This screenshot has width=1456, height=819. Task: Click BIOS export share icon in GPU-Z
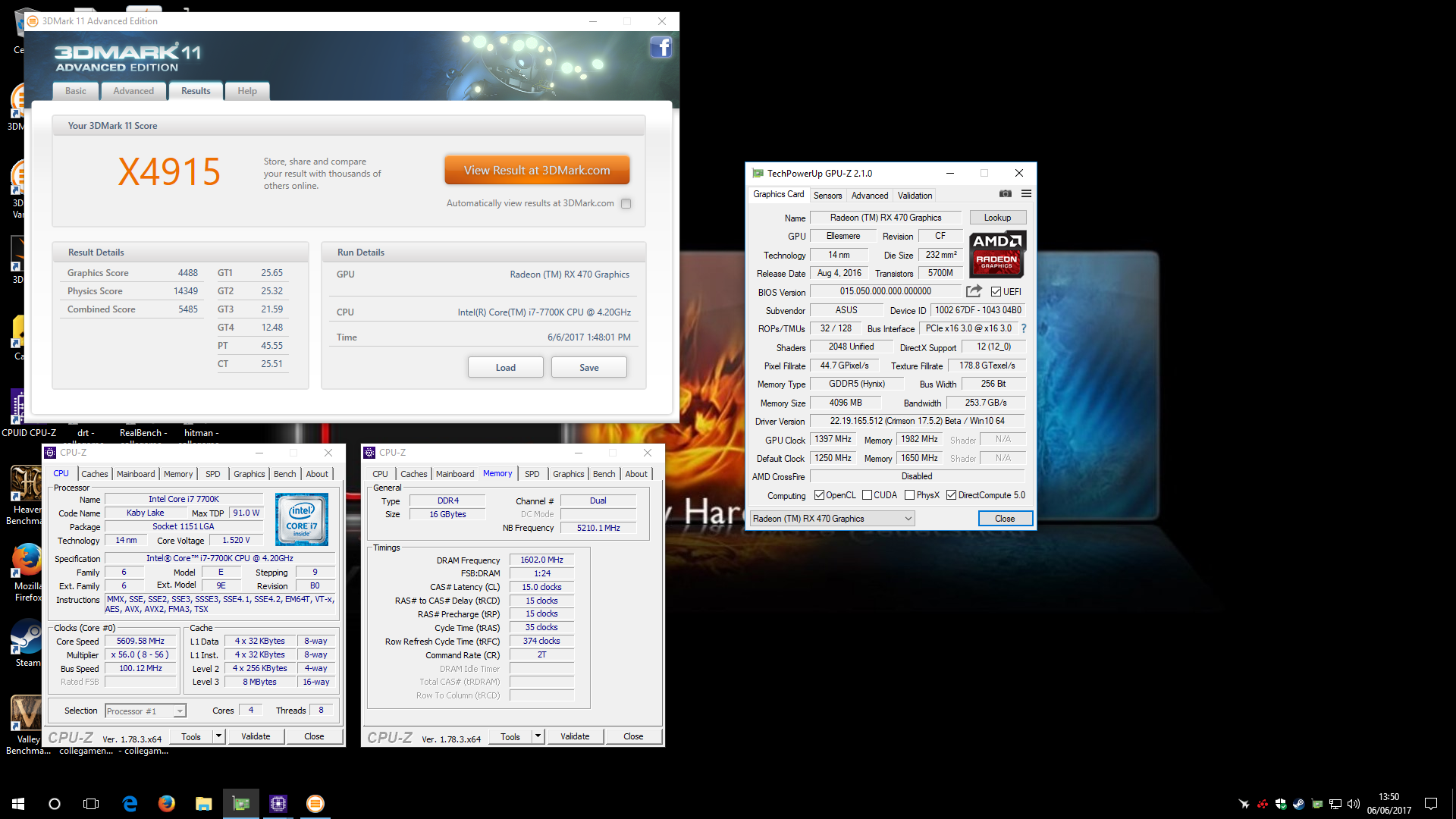(974, 291)
